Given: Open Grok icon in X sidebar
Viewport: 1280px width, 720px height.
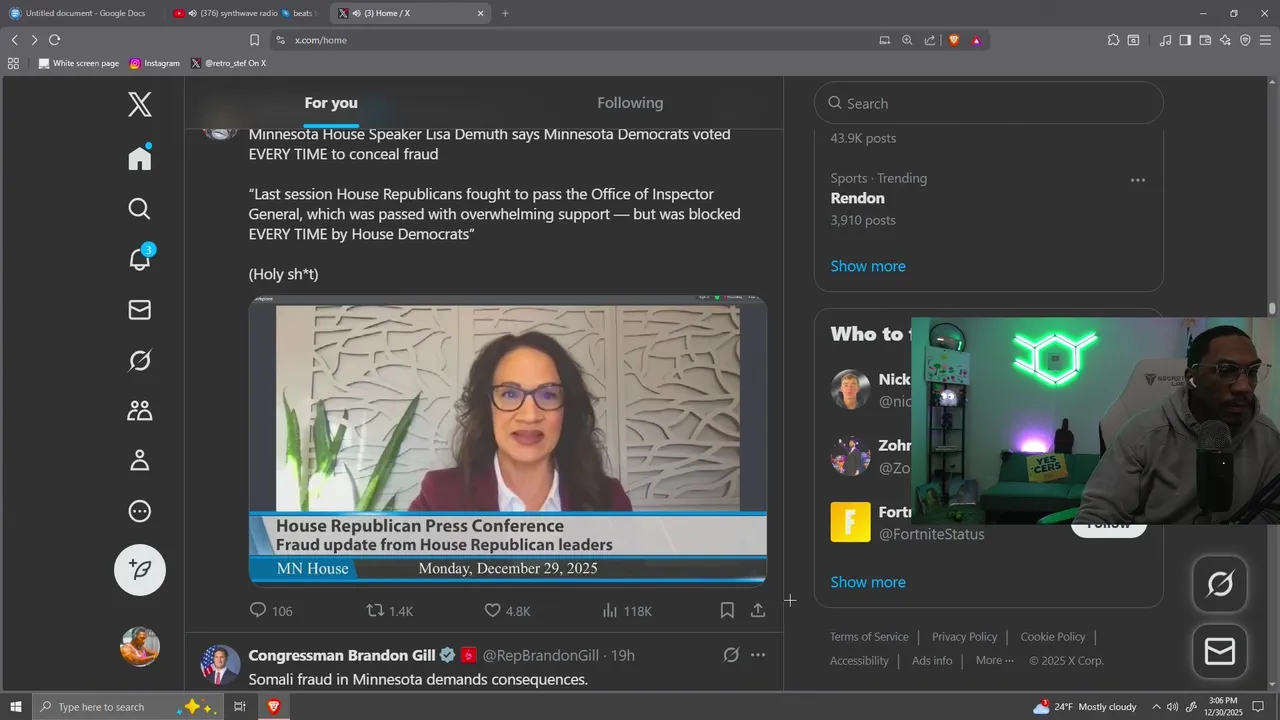Looking at the screenshot, I should click(x=140, y=360).
